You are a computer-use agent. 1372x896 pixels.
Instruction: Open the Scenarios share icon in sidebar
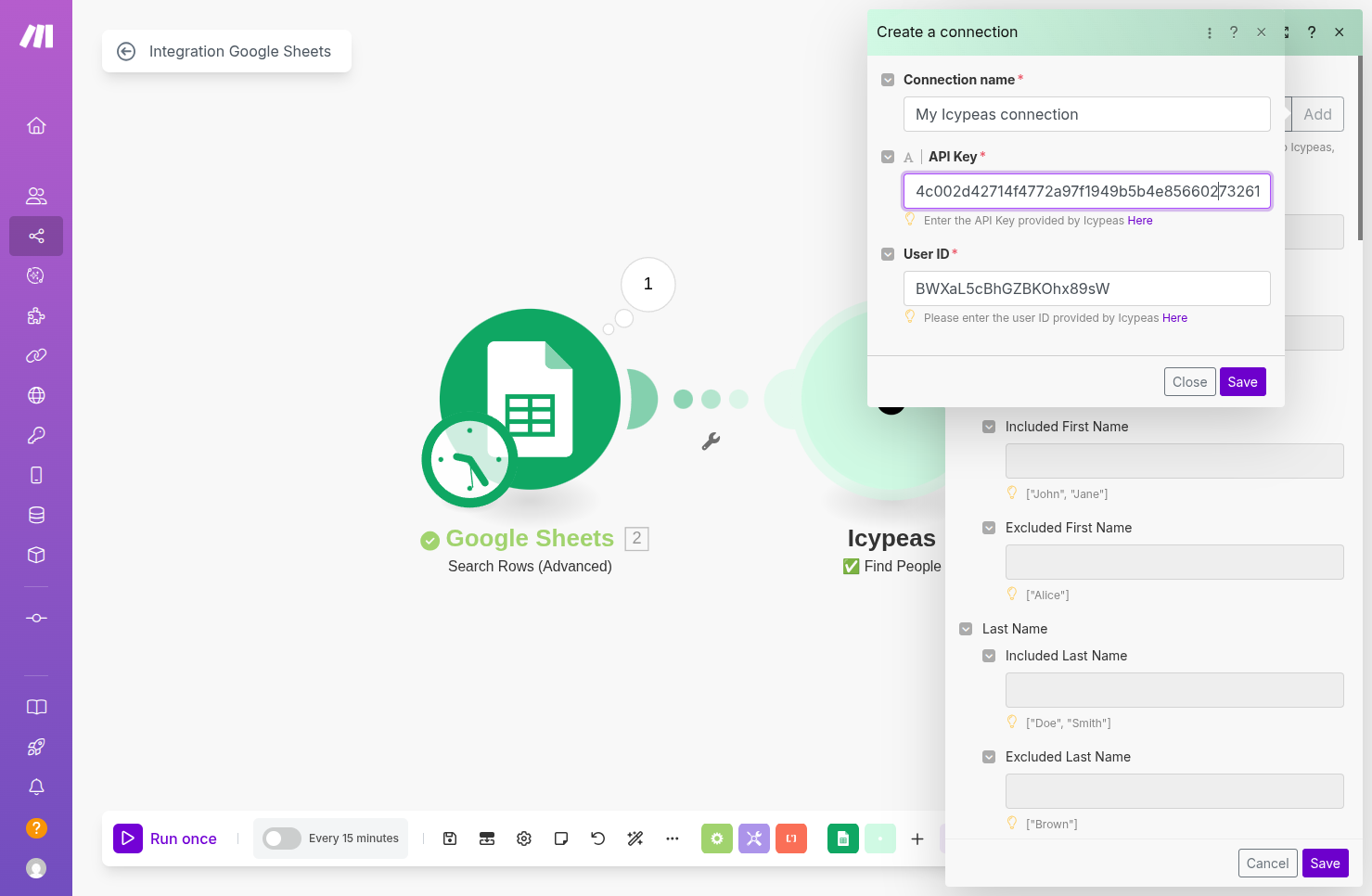click(36, 236)
